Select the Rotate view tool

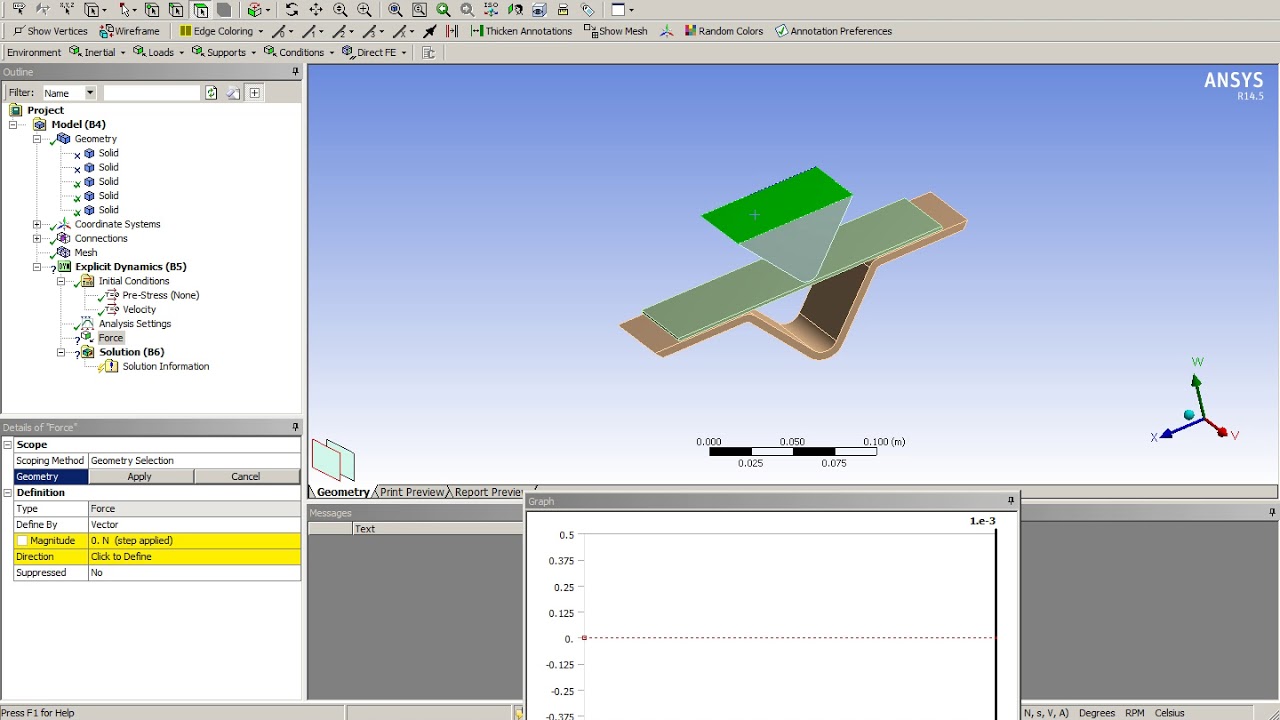coord(291,9)
